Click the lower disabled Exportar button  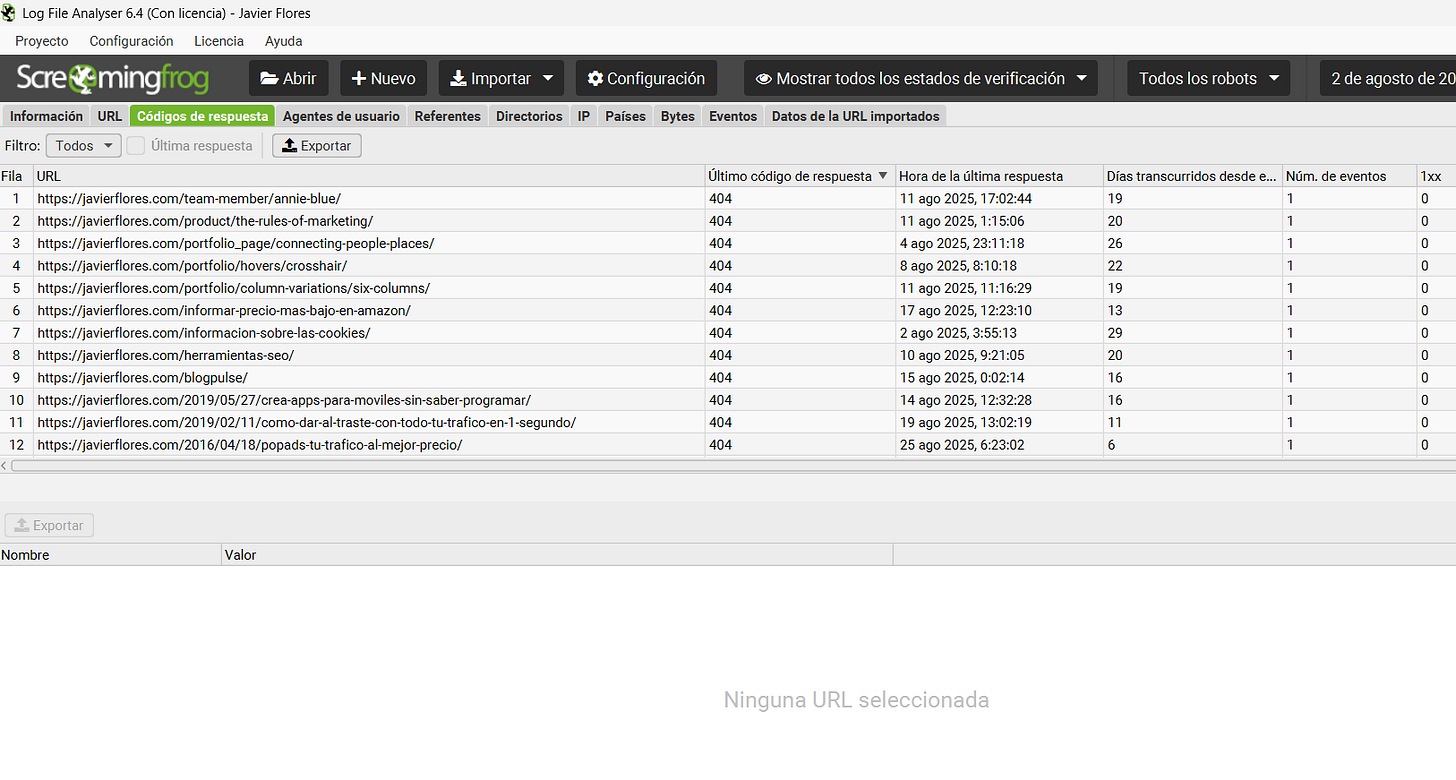click(x=49, y=525)
